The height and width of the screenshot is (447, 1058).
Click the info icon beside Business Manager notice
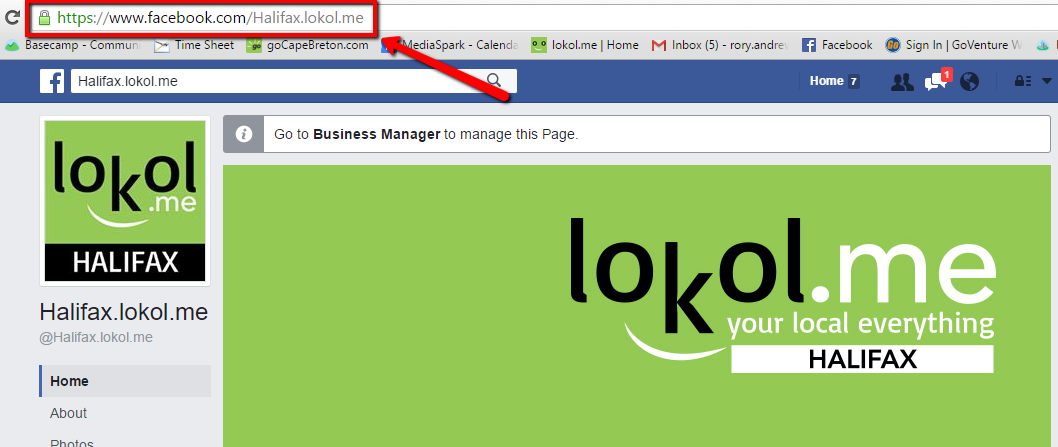pos(244,134)
